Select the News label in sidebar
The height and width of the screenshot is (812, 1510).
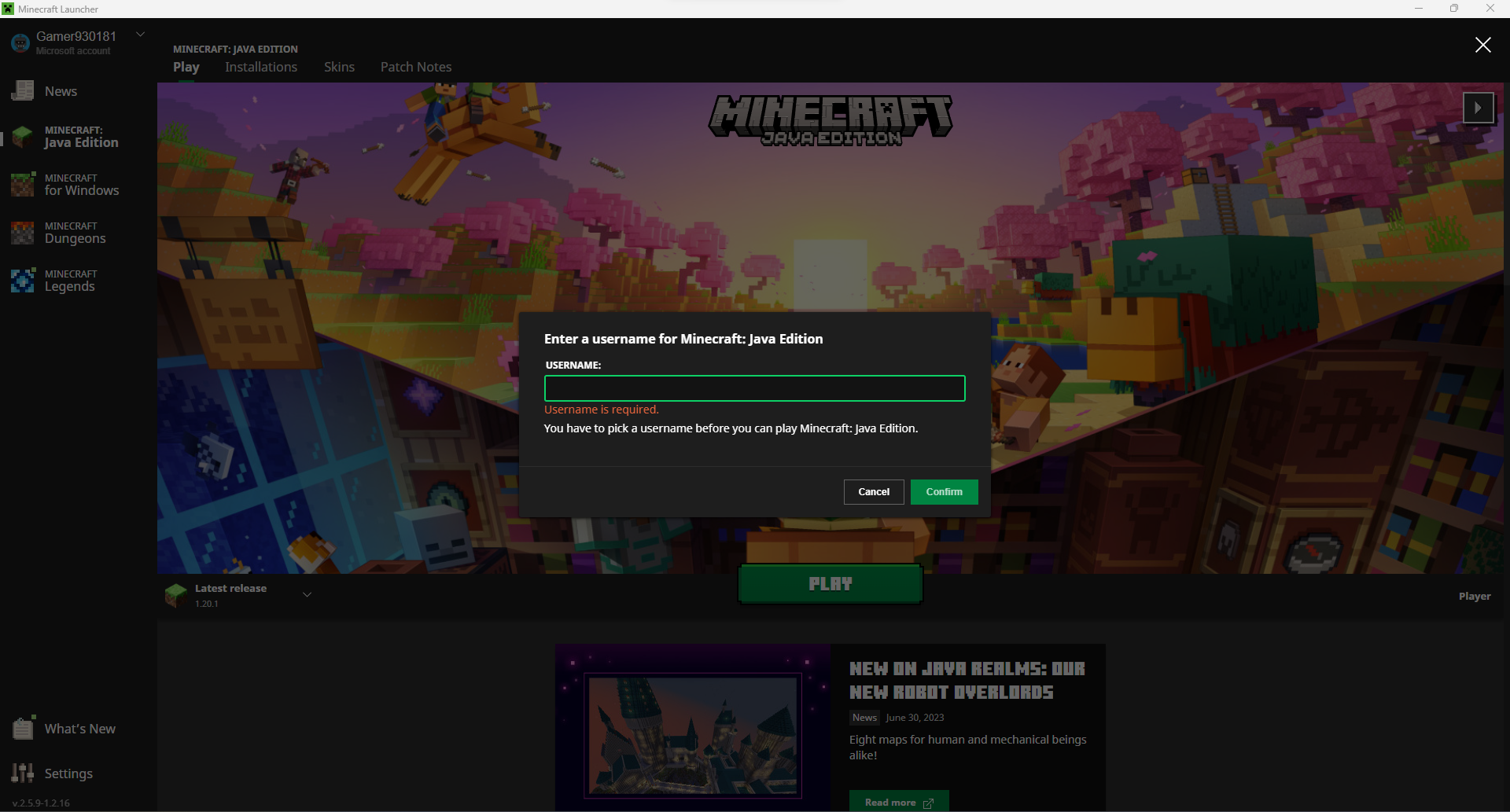[61, 91]
